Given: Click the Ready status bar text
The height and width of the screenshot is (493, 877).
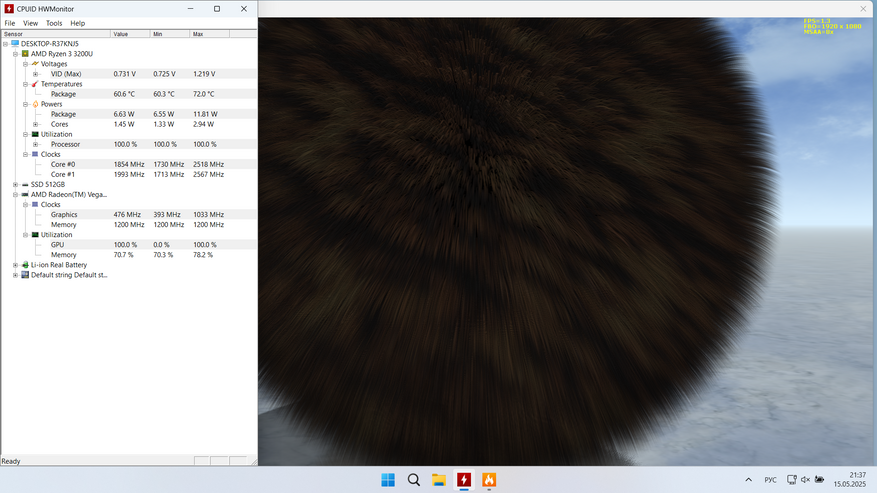Looking at the screenshot, I should 11,462.
